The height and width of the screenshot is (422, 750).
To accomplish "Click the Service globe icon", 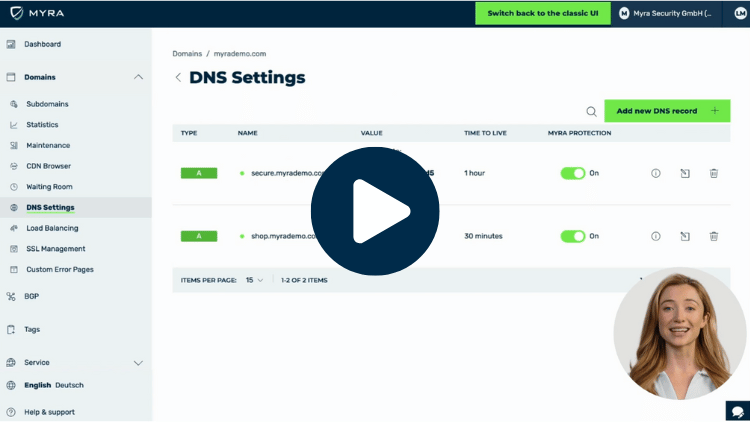I will (x=11, y=363).
